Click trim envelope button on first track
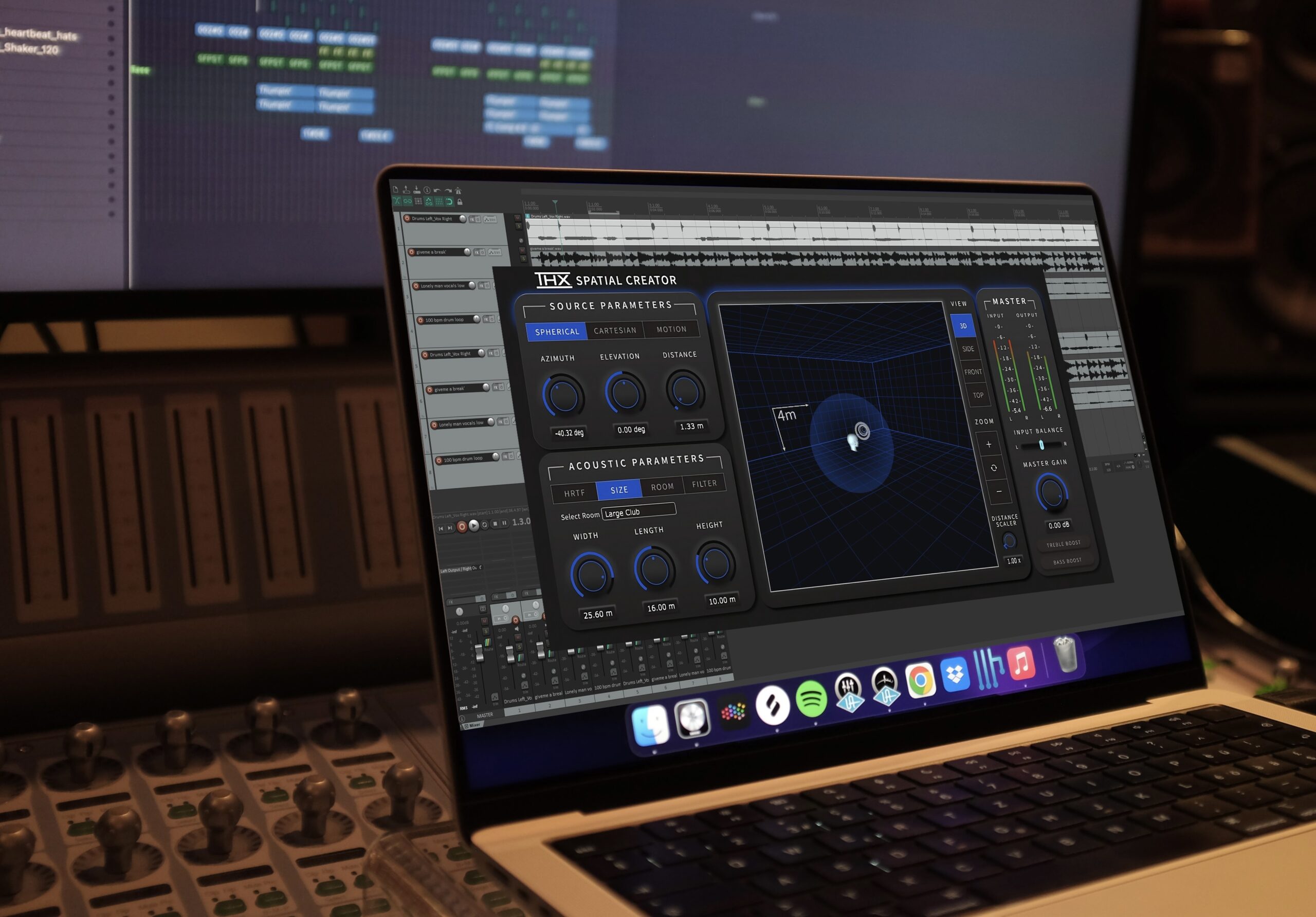The width and height of the screenshot is (1316, 917). coord(490,220)
